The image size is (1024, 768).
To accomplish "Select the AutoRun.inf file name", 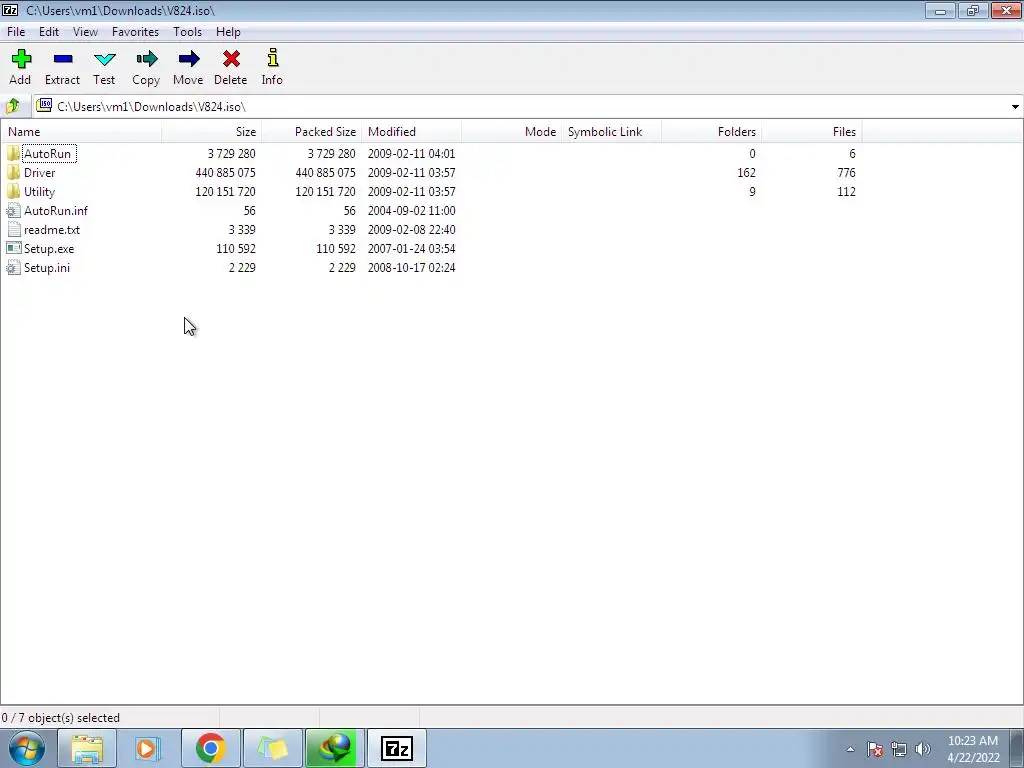I will pyautogui.click(x=56, y=210).
